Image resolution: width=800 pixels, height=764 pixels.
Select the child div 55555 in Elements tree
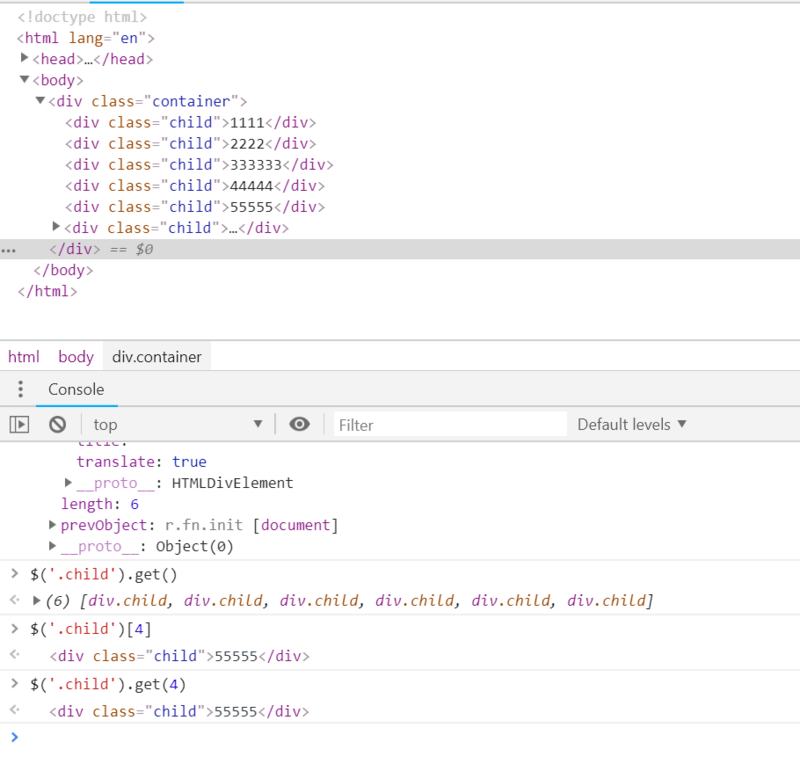pyautogui.click(x=195, y=207)
